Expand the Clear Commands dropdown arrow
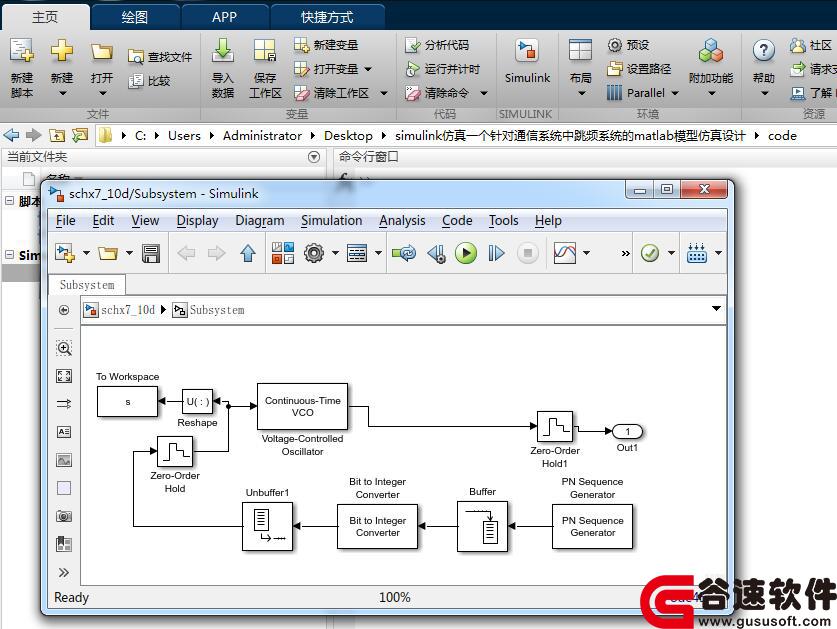 tap(484, 93)
